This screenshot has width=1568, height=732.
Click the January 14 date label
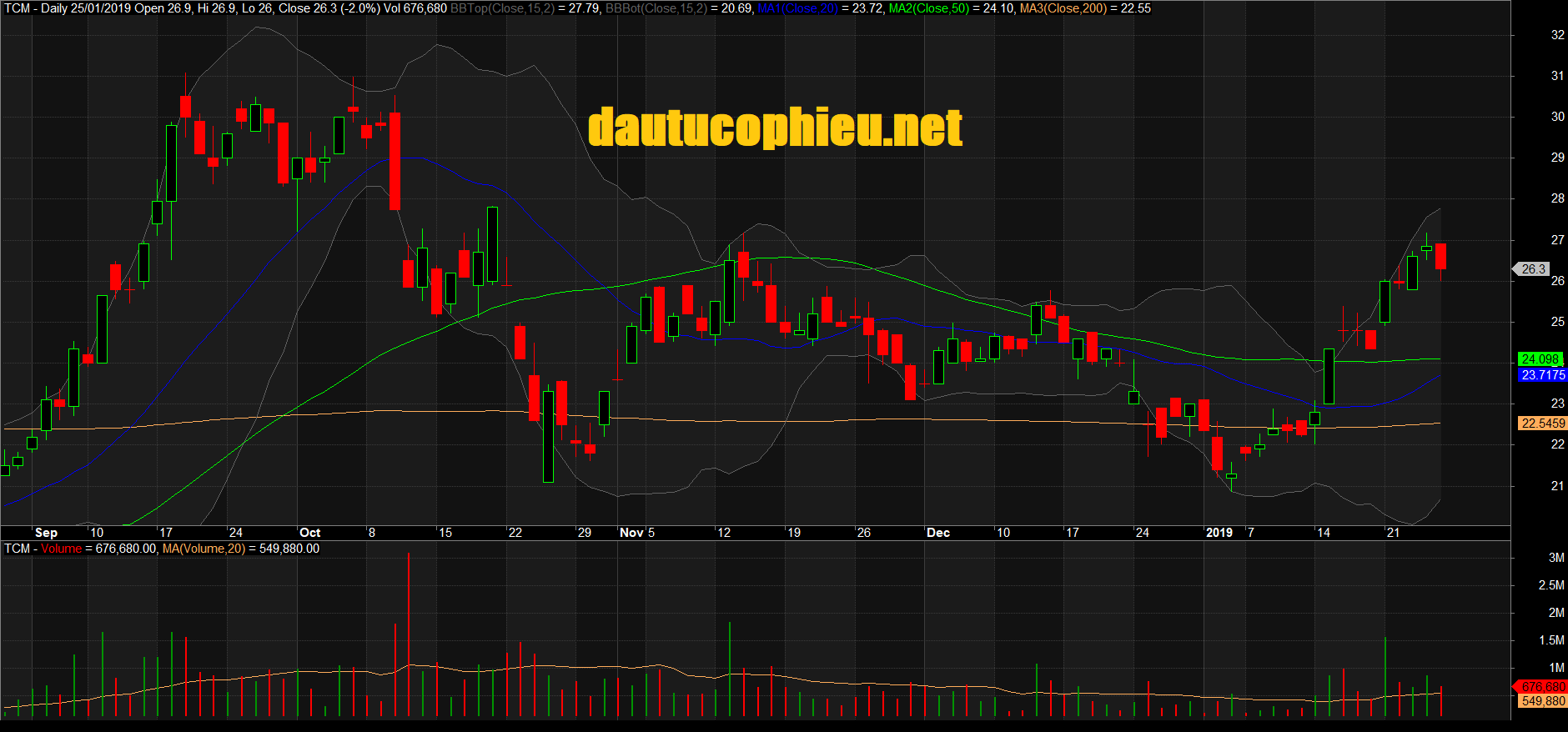1324,533
